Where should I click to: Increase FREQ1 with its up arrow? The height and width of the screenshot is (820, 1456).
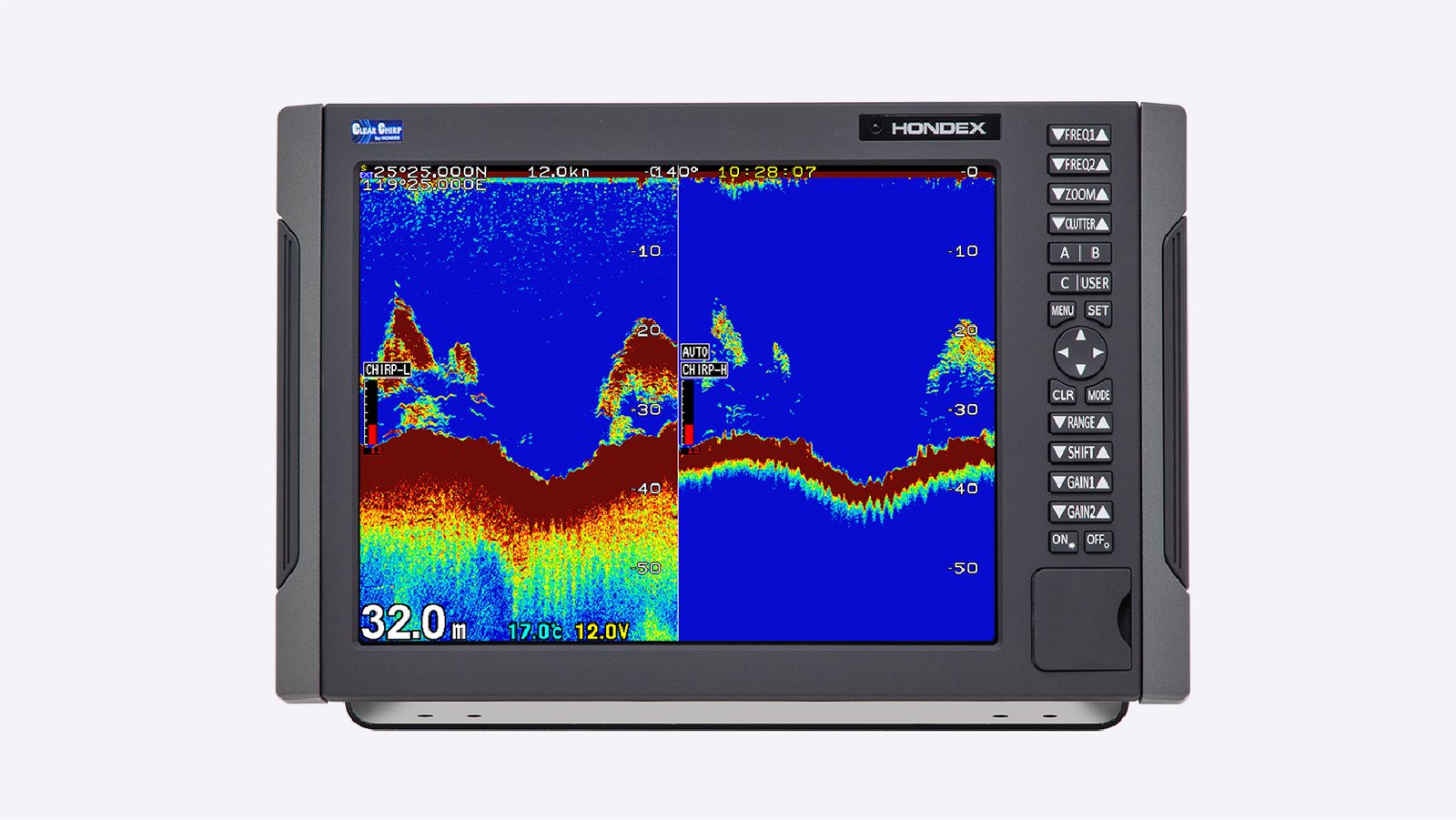click(x=1102, y=135)
